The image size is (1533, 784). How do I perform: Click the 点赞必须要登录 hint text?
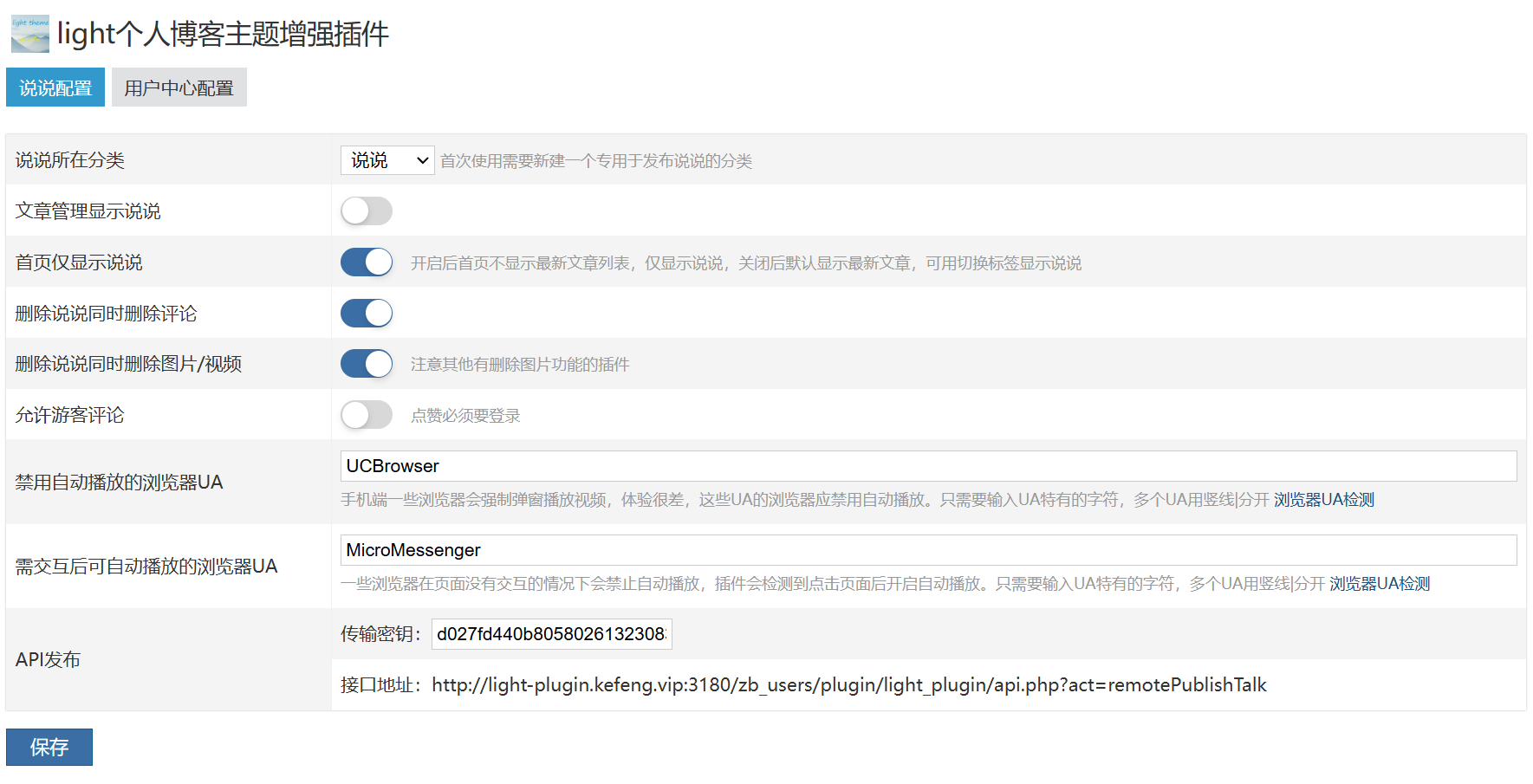click(465, 416)
